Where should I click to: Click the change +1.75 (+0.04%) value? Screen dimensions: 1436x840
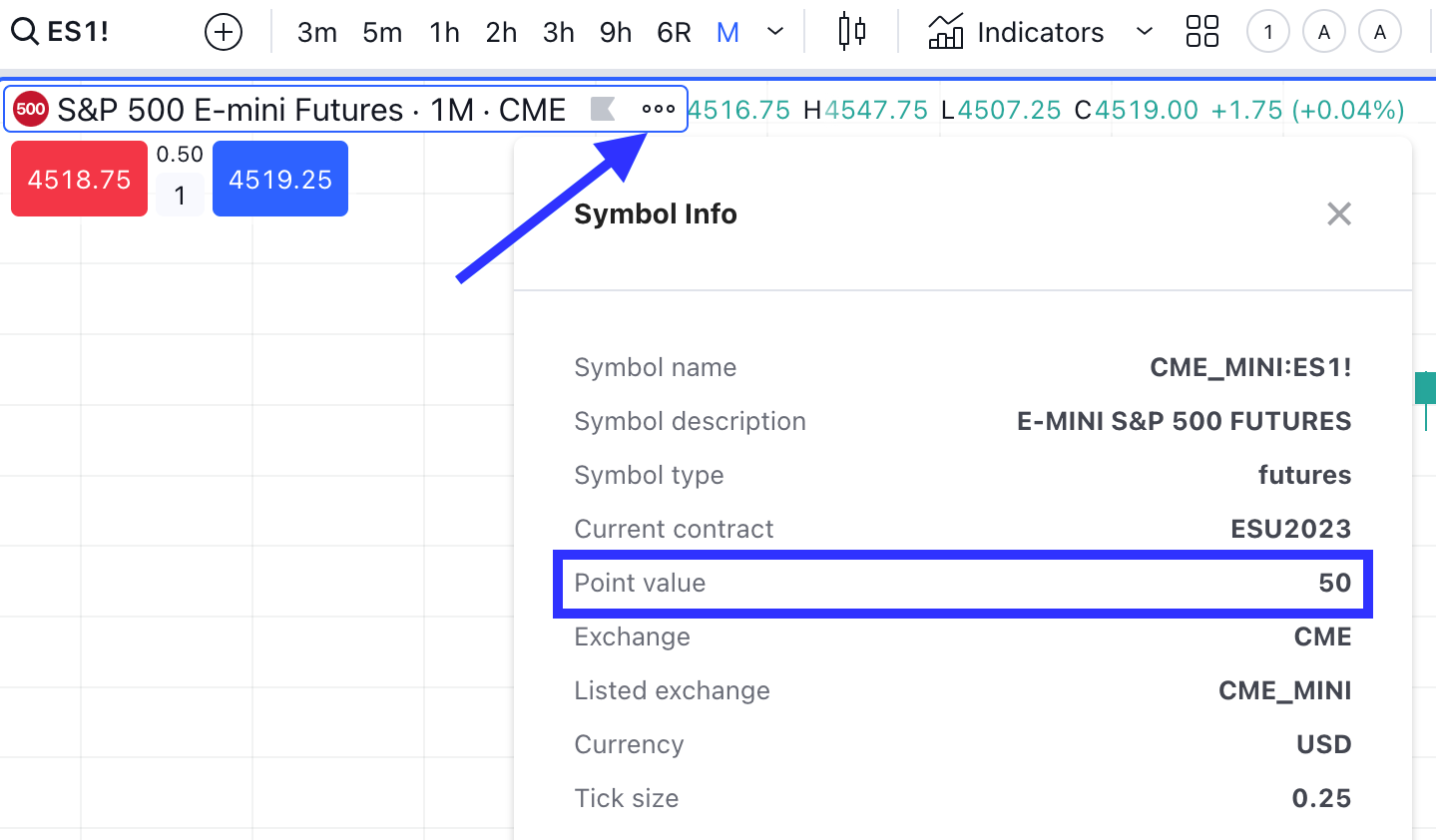pos(1307,110)
